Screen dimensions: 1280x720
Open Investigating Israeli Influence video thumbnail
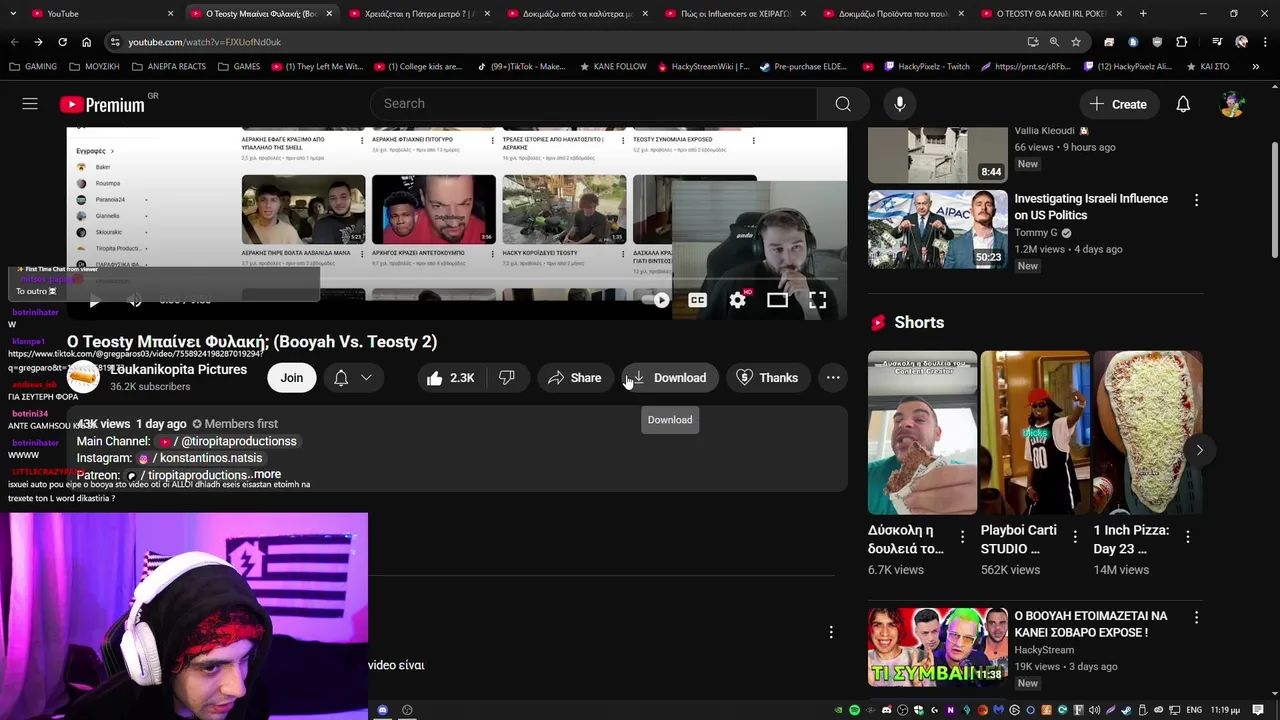(937, 229)
